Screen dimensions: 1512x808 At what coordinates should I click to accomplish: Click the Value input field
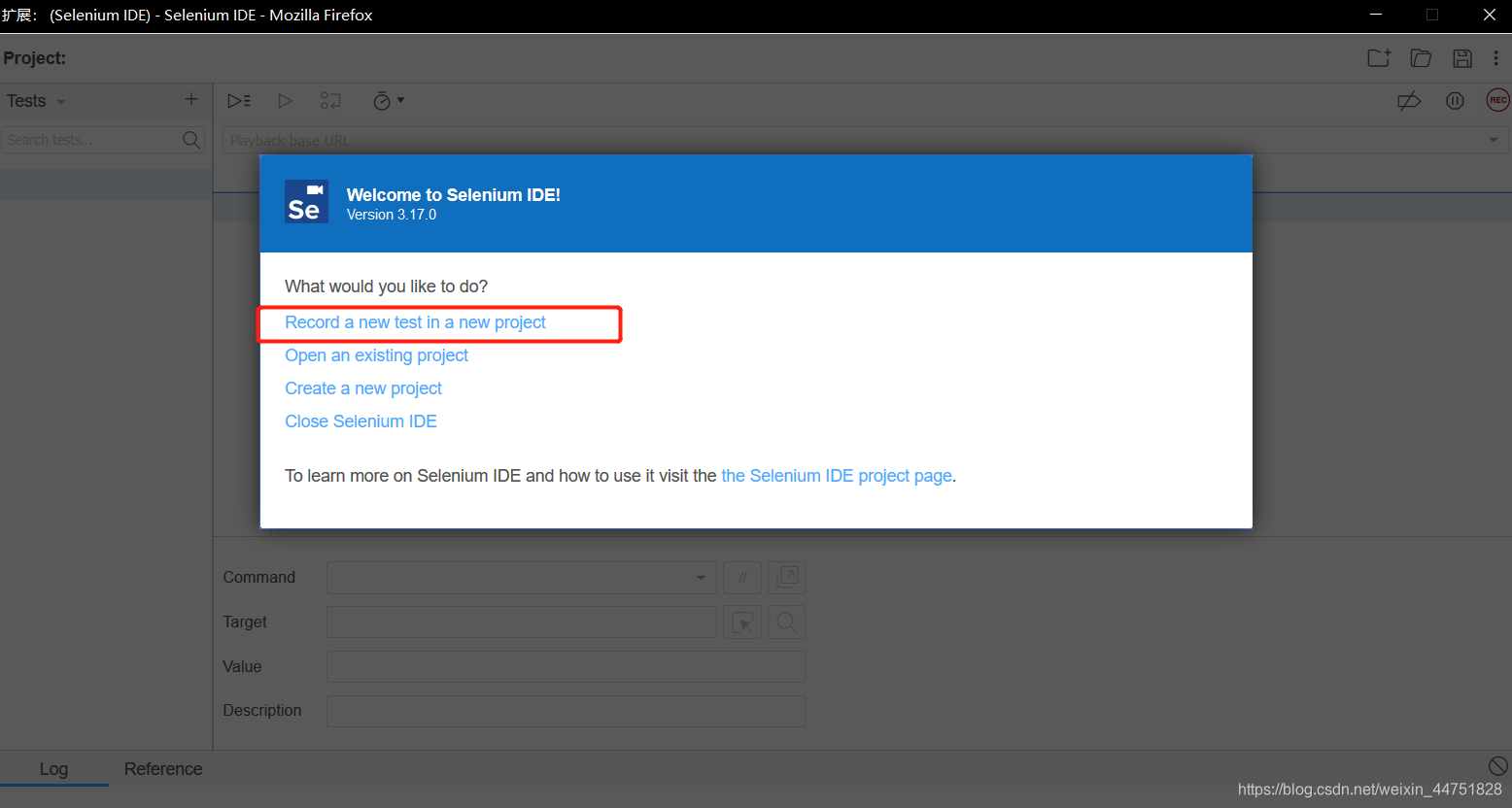(566, 667)
